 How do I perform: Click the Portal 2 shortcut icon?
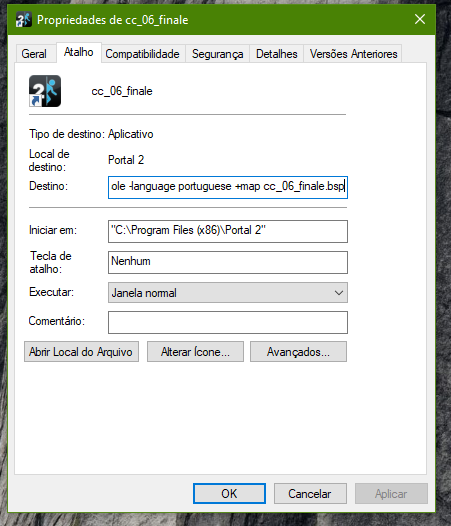point(45,91)
